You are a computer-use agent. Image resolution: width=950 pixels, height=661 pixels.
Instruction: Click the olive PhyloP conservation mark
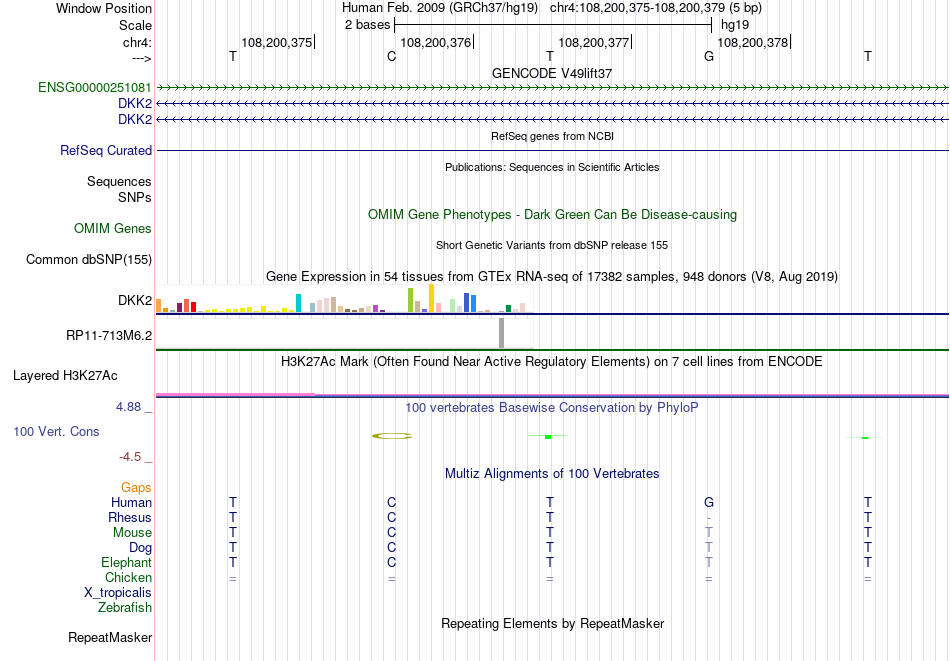pyautogui.click(x=392, y=436)
